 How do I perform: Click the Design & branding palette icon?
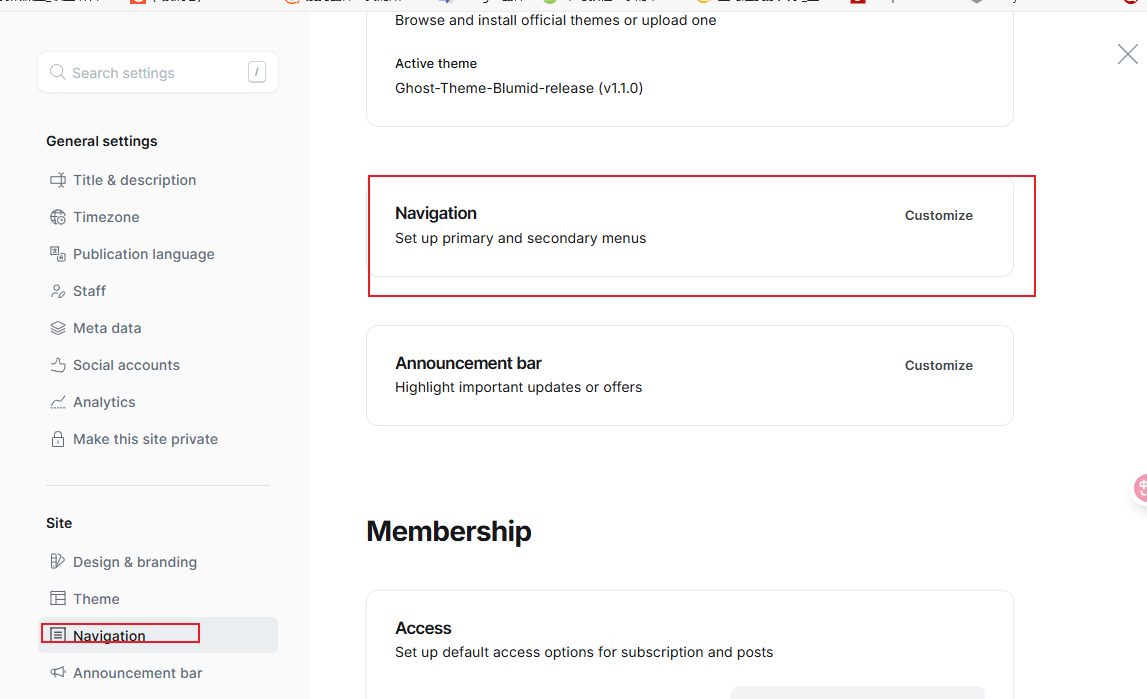(x=58, y=562)
